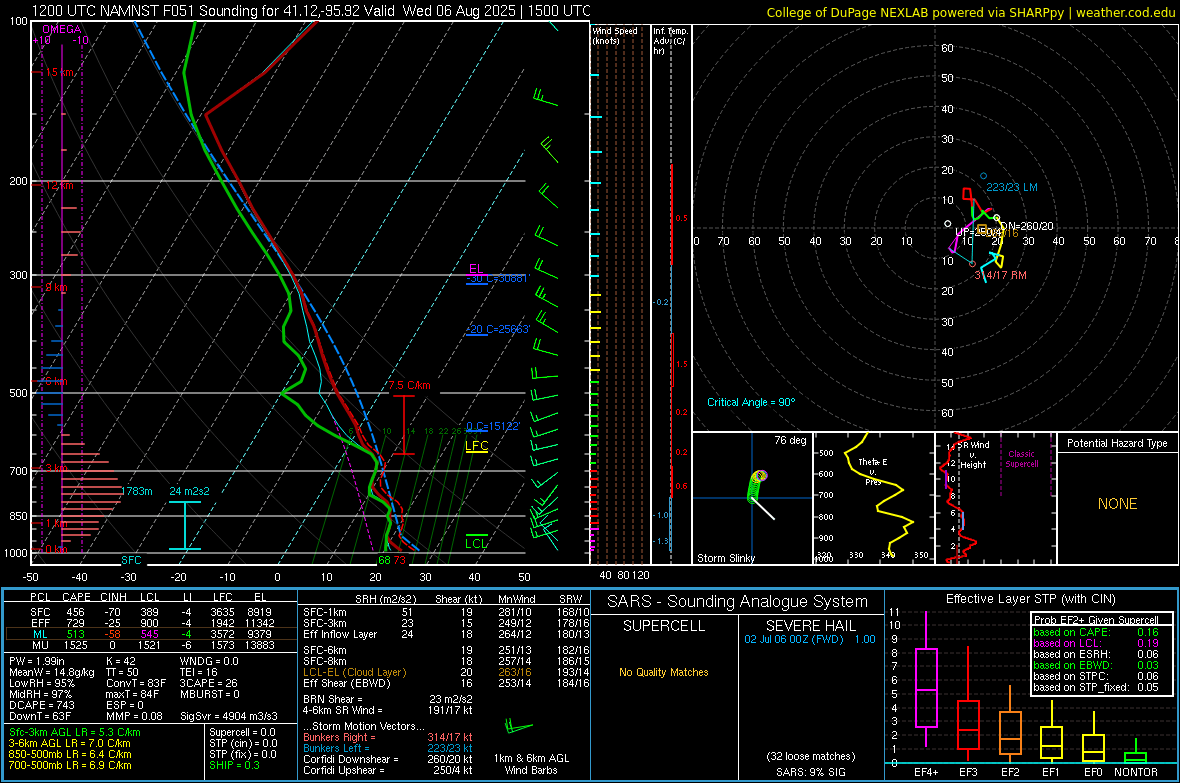The image size is (1180, 783).
Task: Click the 'Wind Speed (knots)' panel header
Action: tap(615, 35)
